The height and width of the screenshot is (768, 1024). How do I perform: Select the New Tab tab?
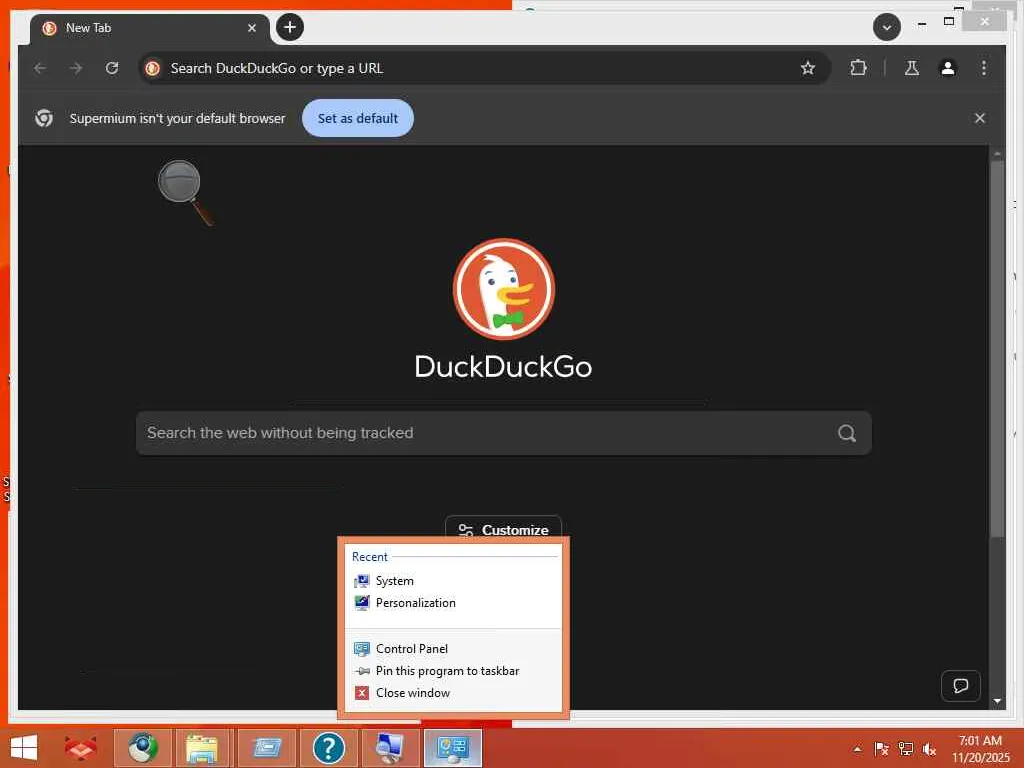click(x=150, y=28)
